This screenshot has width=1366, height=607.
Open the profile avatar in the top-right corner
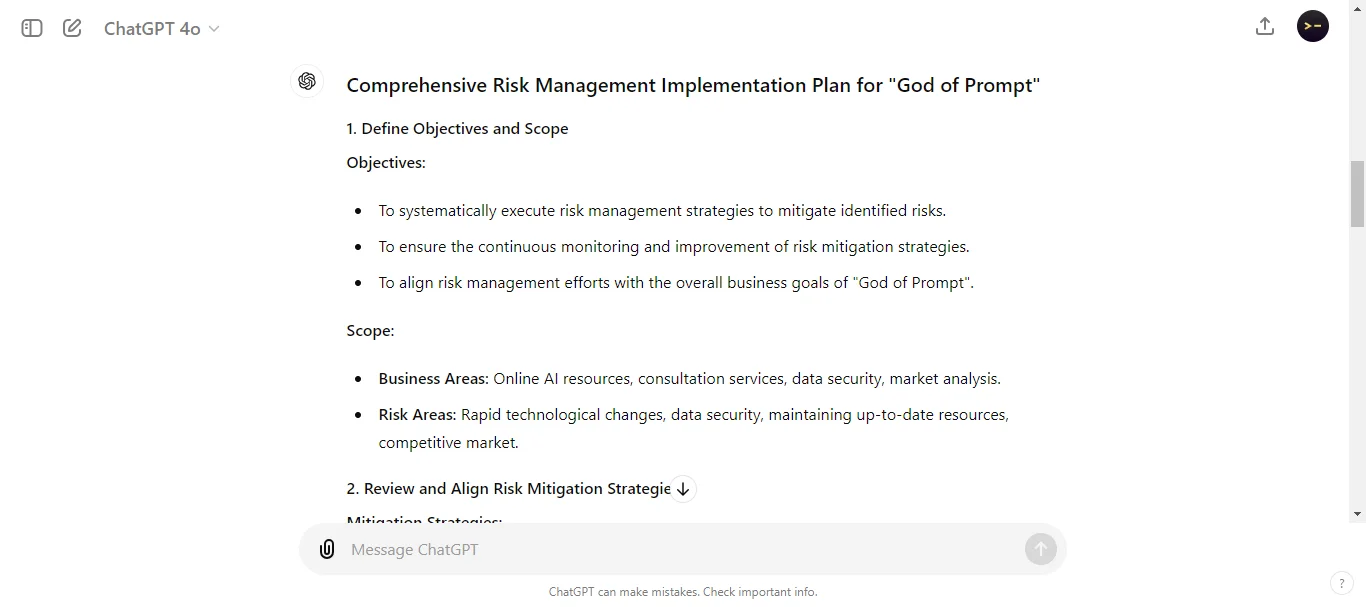pyautogui.click(x=1312, y=26)
